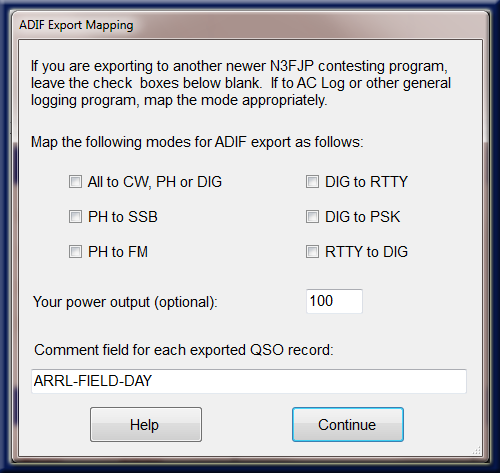The width and height of the screenshot is (500, 473).
Task: Click the 'Your power output (optional):' label
Action: (x=125, y=302)
